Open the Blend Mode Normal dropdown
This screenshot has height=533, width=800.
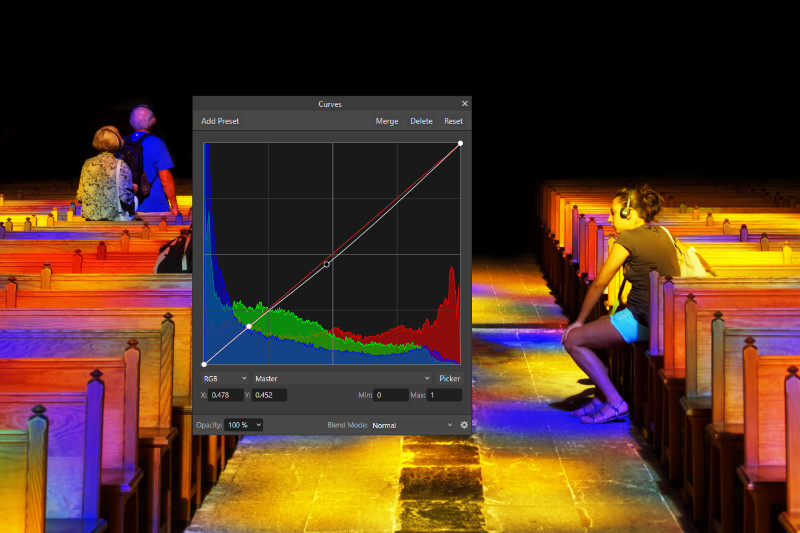[412, 425]
